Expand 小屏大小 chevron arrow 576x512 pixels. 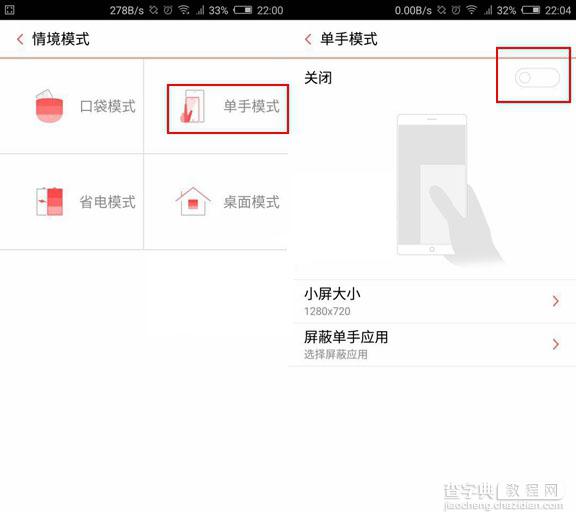pyautogui.click(x=556, y=301)
